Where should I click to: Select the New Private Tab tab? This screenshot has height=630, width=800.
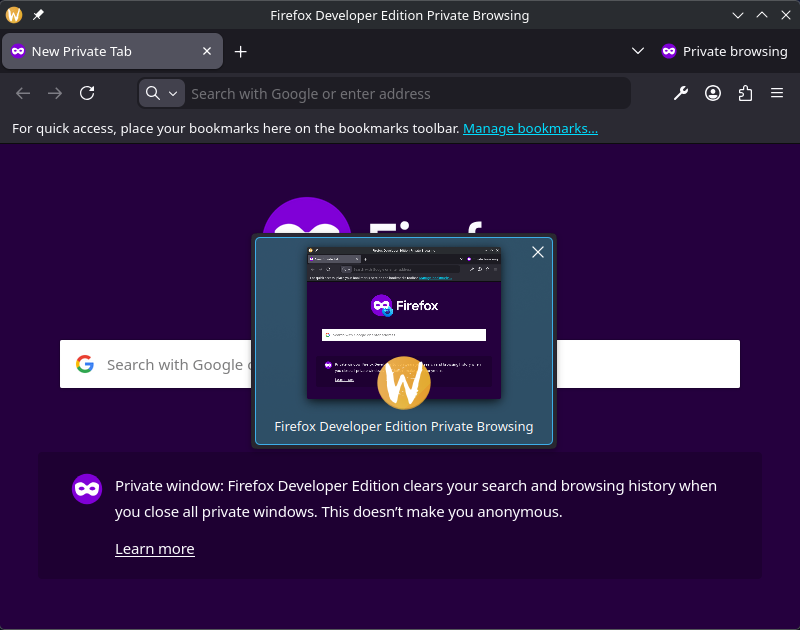pyautogui.click(x=100, y=51)
